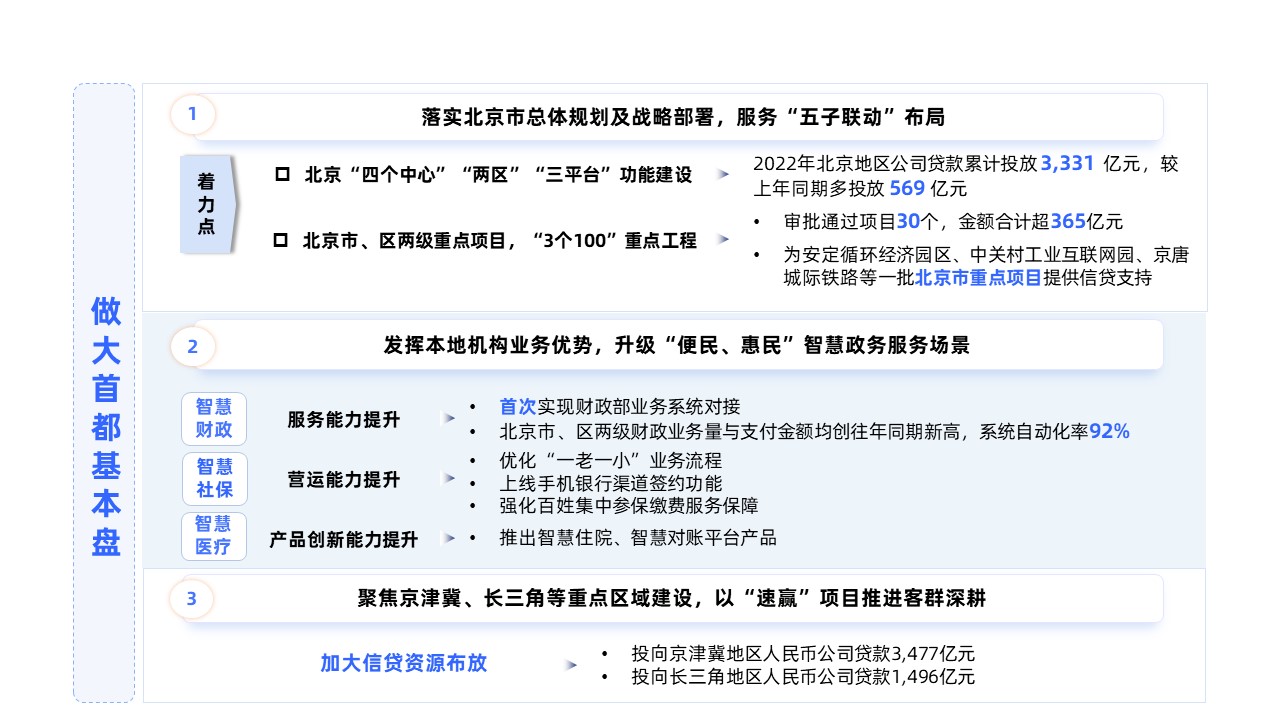The height and width of the screenshot is (720, 1280).
Task: Click the arrow after "3个100"重点工程
Action: coord(723,240)
